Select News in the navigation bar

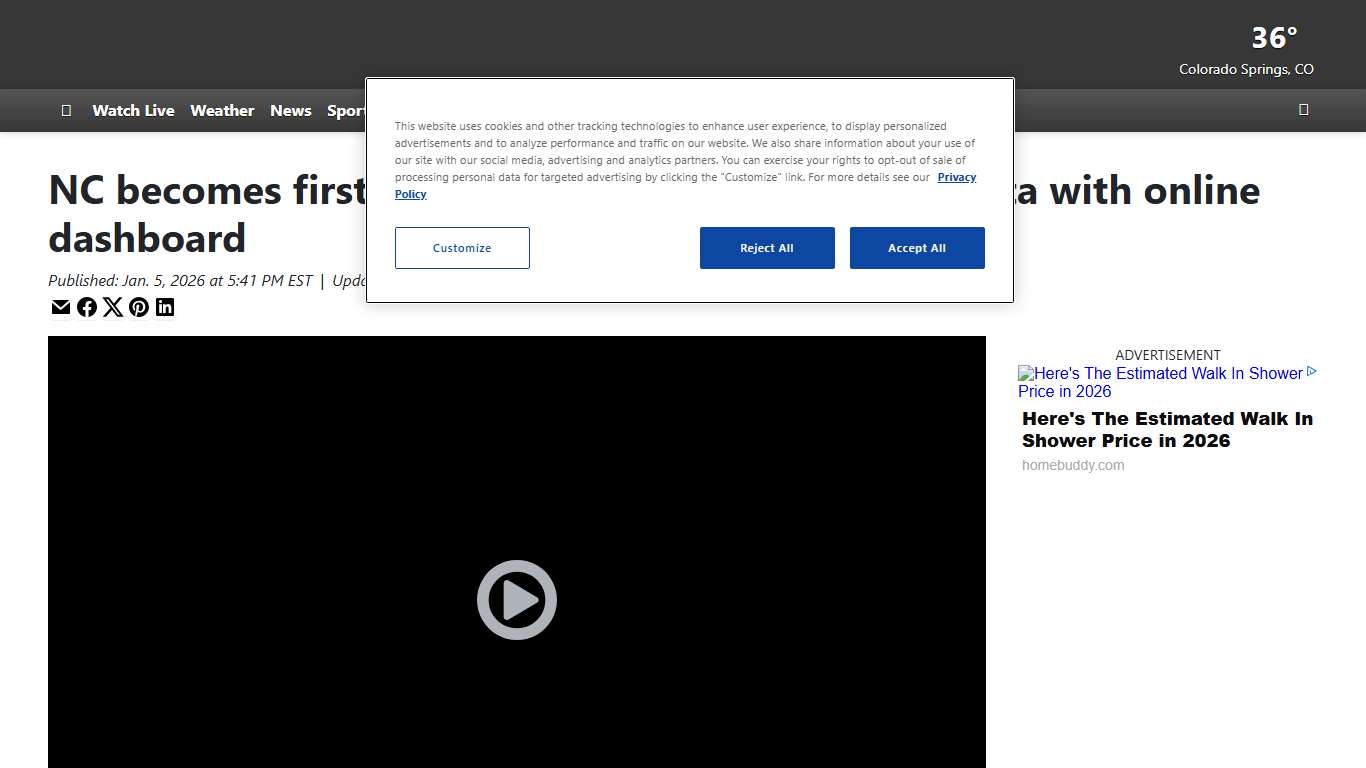point(291,111)
